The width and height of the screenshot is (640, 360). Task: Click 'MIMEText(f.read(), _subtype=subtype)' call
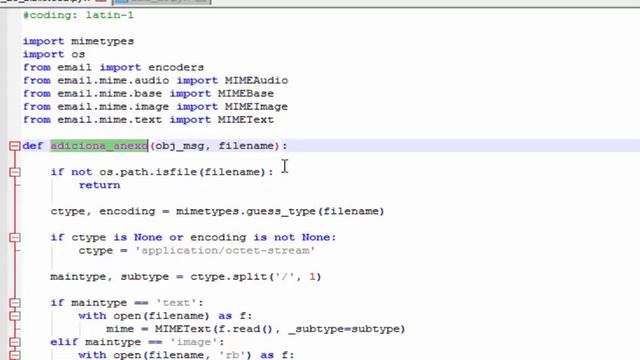point(280,329)
